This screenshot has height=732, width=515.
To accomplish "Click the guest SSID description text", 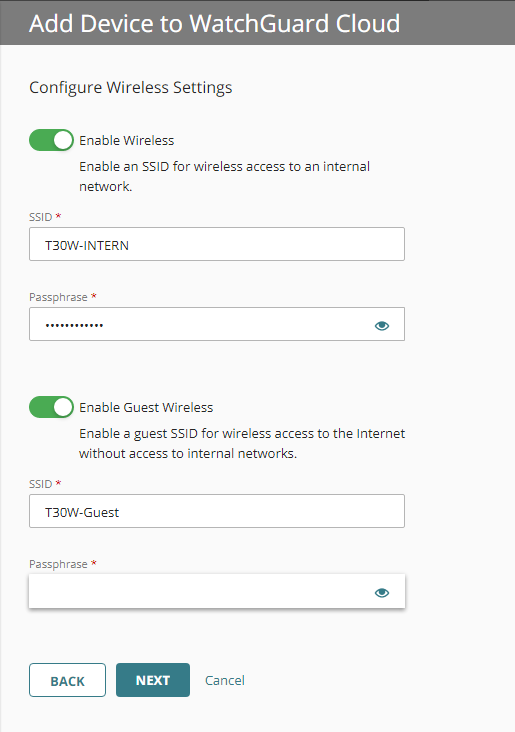I will (242, 443).
